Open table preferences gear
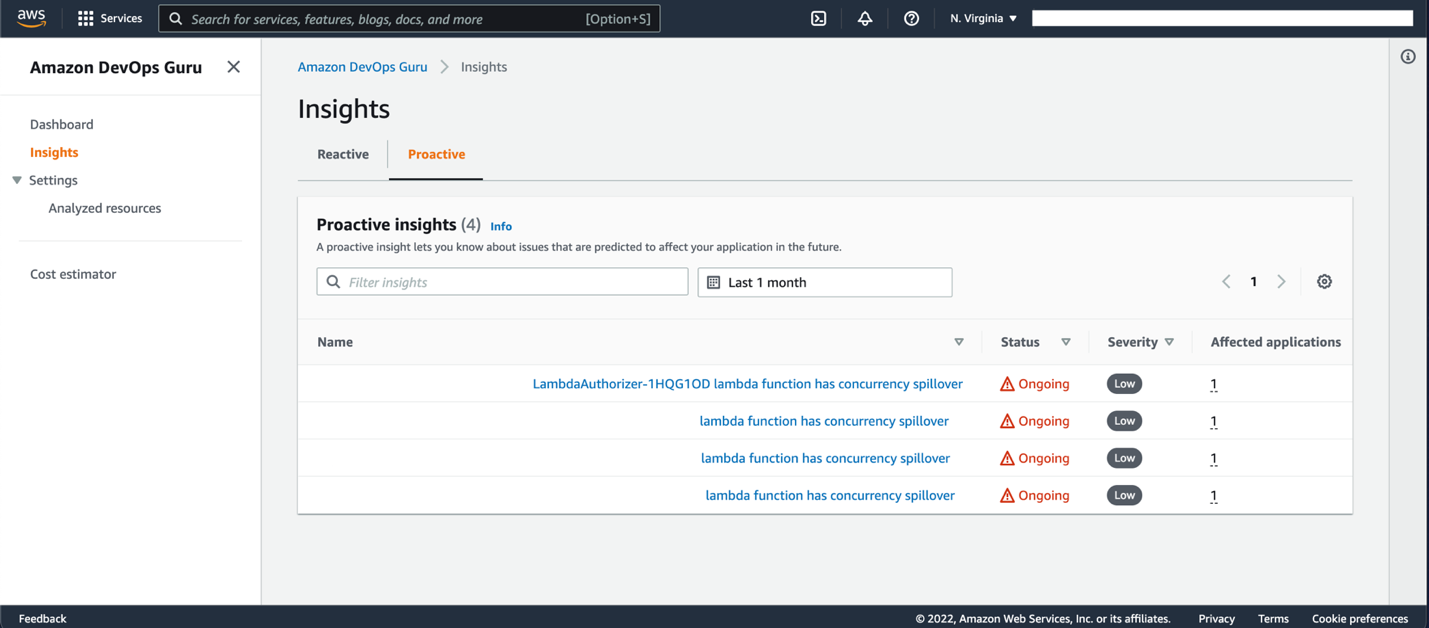Image resolution: width=1429 pixels, height=628 pixels. pos(1324,281)
